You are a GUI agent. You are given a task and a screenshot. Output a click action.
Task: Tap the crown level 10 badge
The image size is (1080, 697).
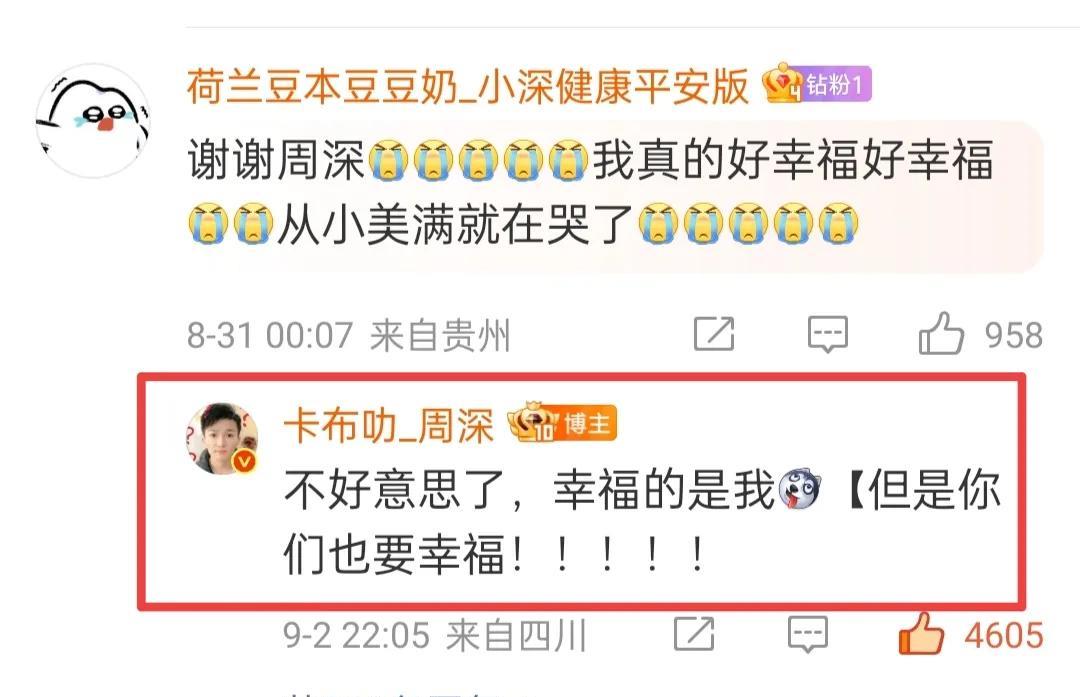[533, 421]
